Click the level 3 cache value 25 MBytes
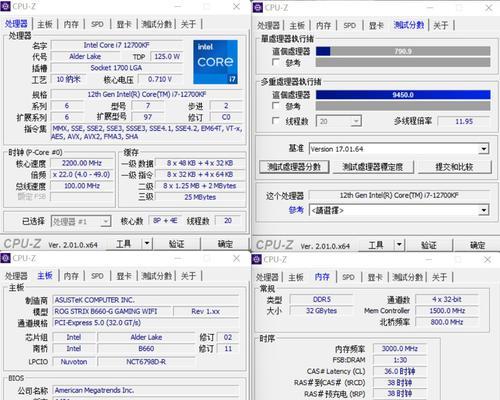This screenshot has height=400, width=500. point(200,197)
